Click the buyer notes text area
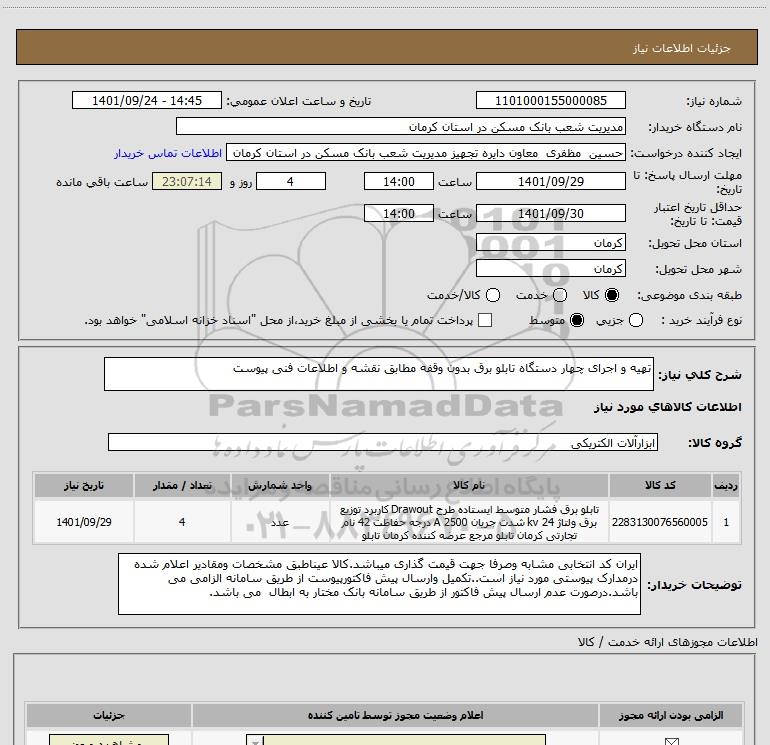Screen dimensions: 770x745 [379, 583]
